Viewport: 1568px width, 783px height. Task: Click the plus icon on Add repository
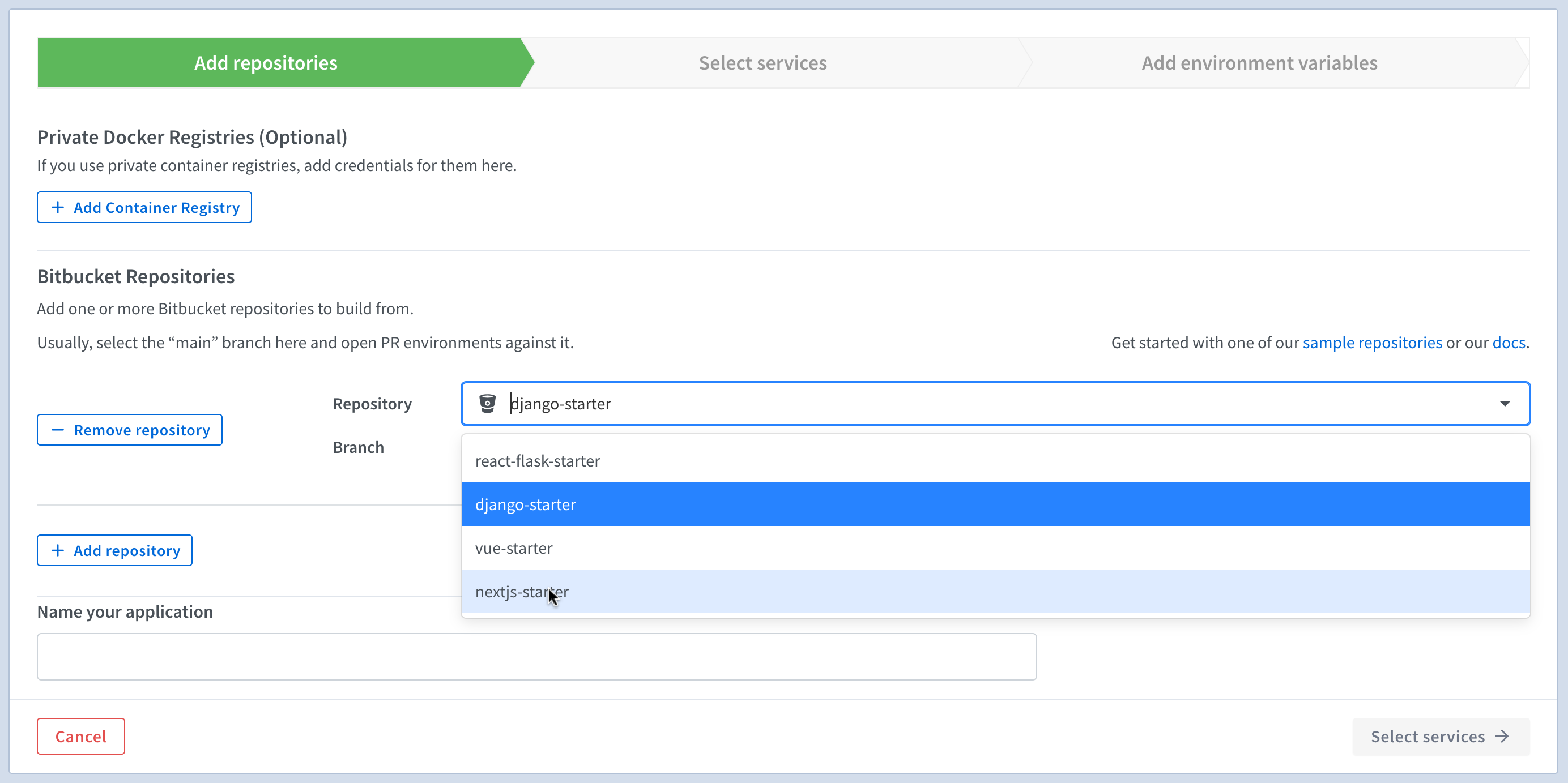coord(57,550)
